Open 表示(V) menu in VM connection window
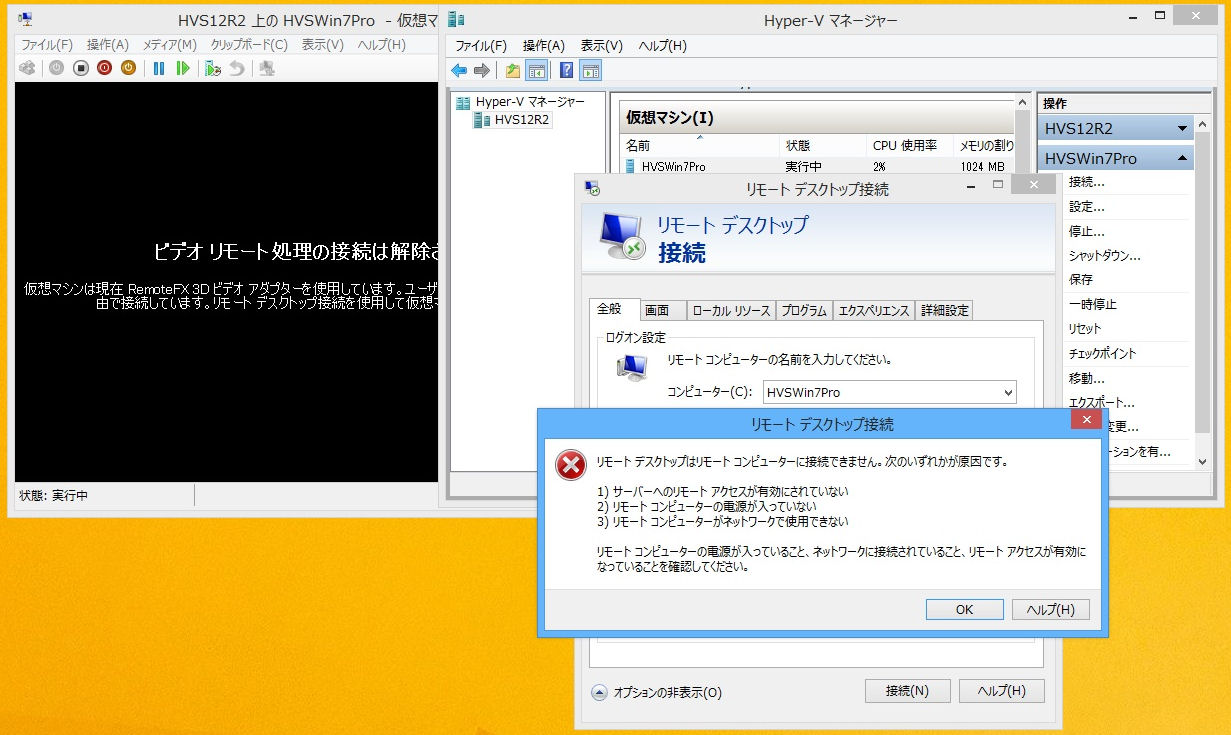The width and height of the screenshot is (1231, 735). (x=323, y=45)
